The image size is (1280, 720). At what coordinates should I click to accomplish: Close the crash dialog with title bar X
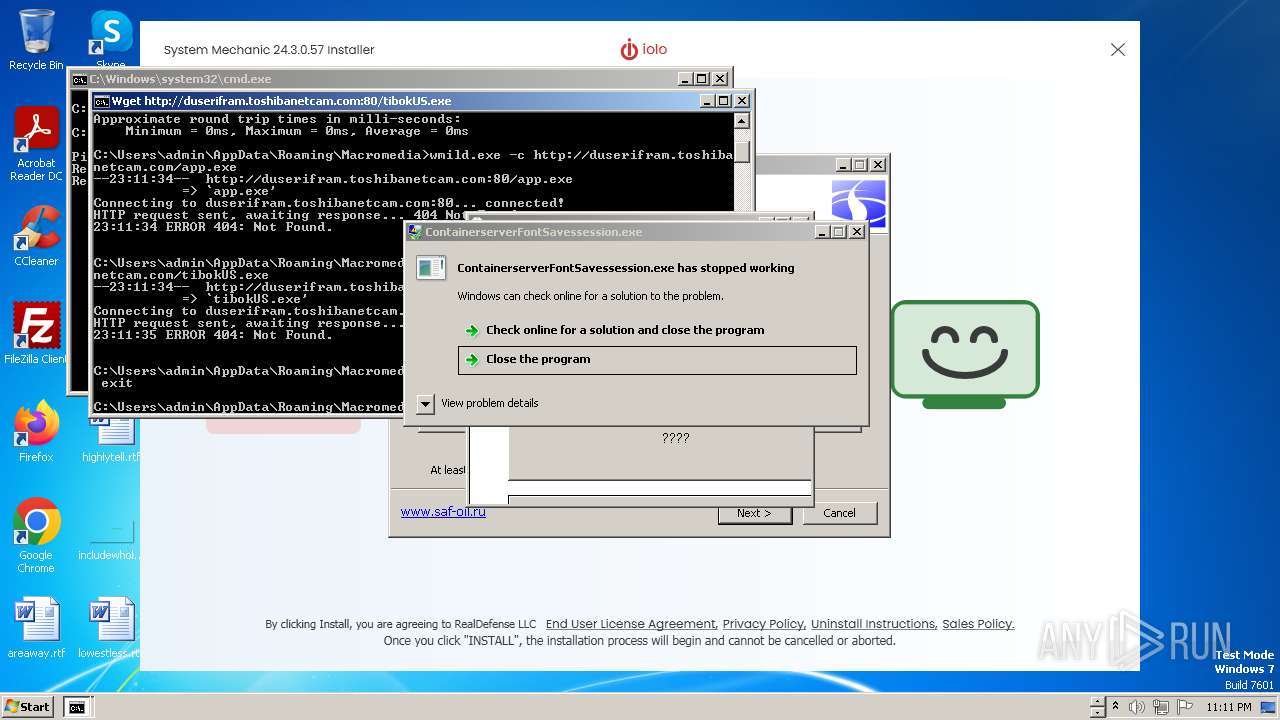tap(857, 232)
